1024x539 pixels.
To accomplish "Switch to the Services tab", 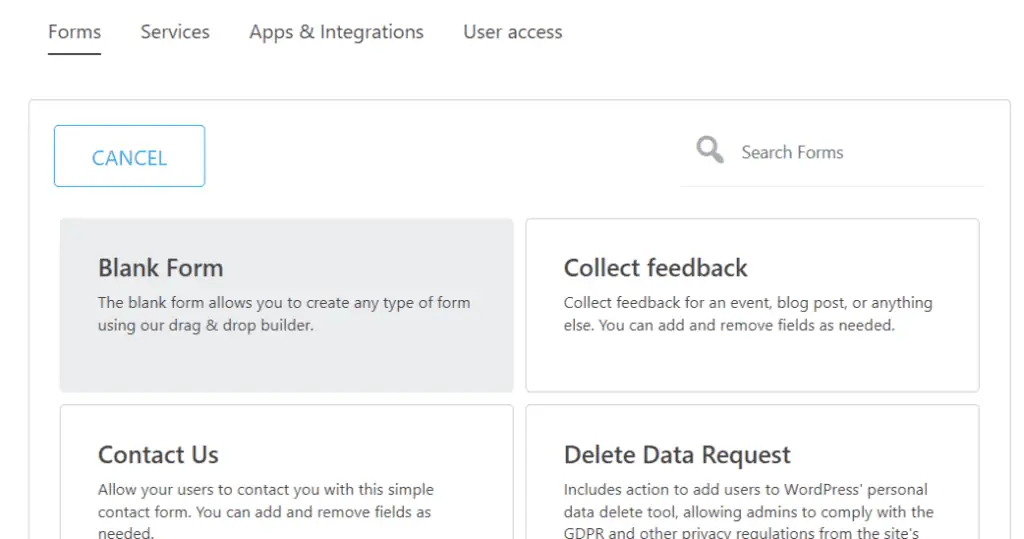I will (x=175, y=32).
